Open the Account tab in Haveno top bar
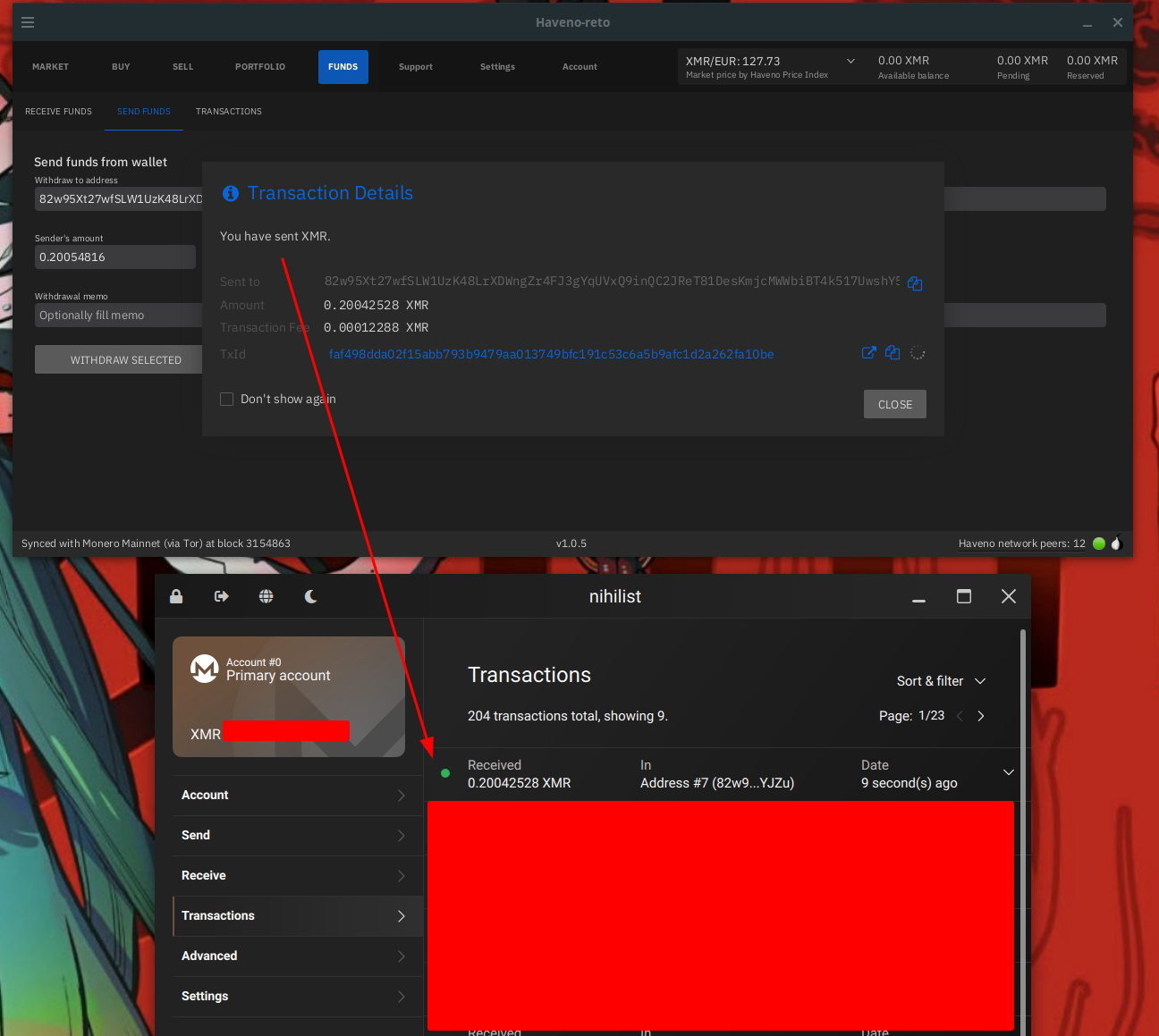 [579, 67]
